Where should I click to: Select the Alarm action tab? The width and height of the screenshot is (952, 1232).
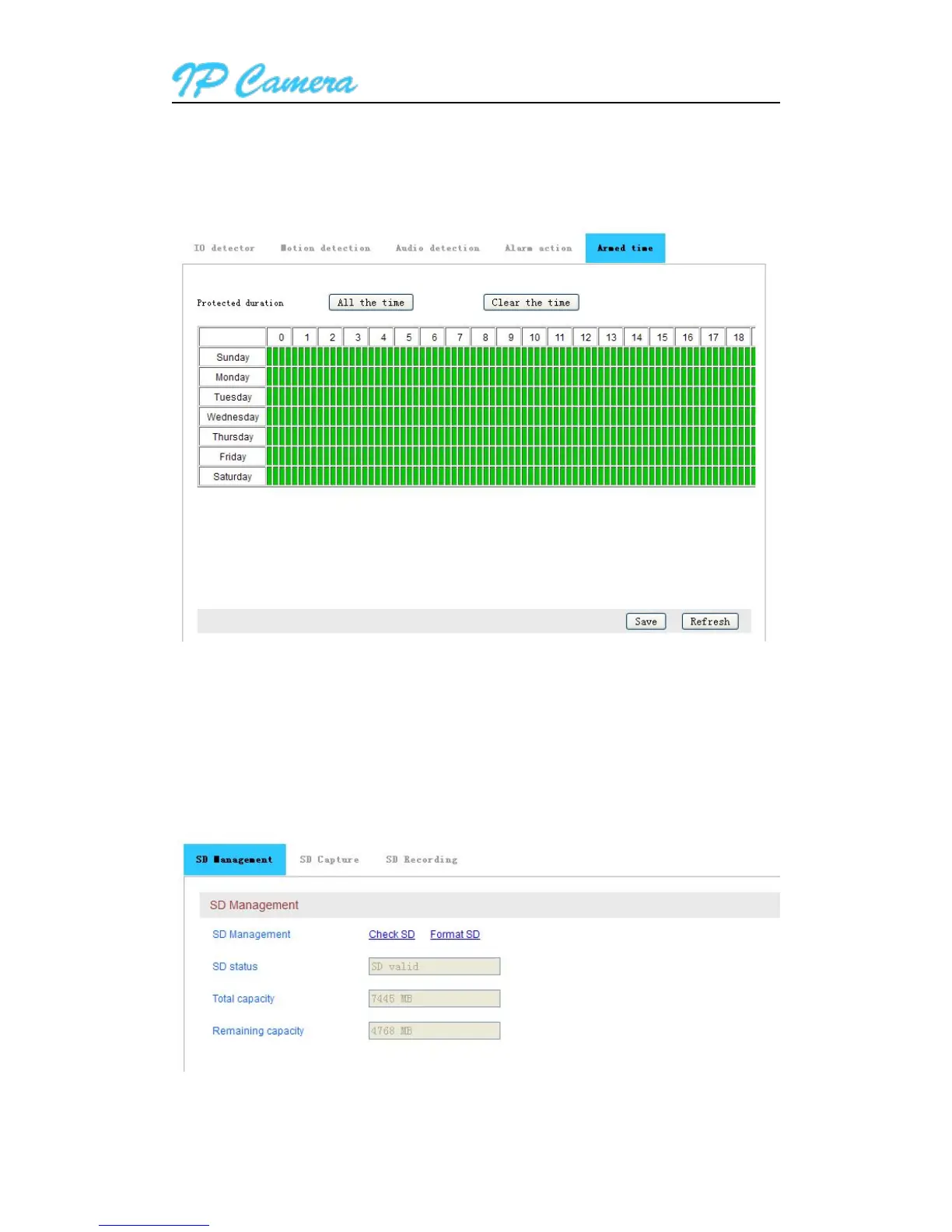pyautogui.click(x=538, y=248)
